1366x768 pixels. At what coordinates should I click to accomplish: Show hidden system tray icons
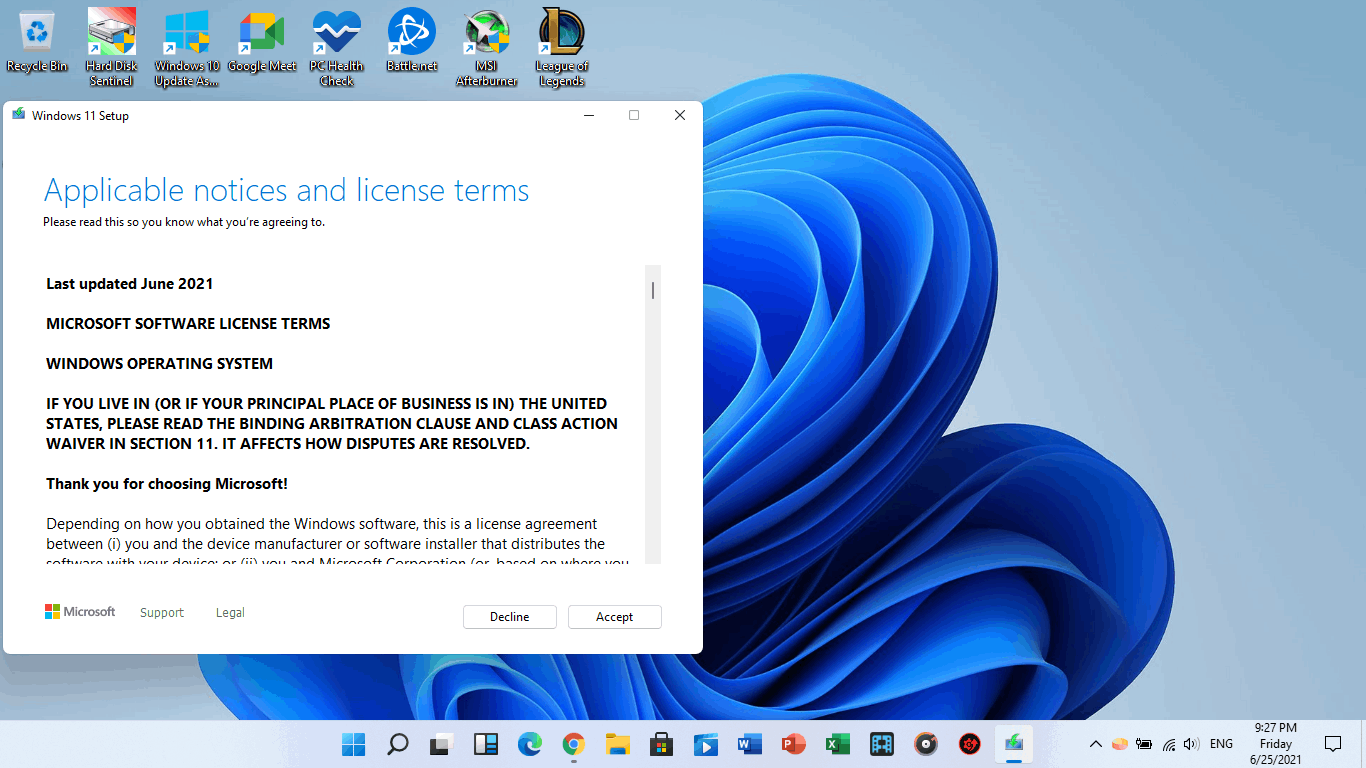(x=1096, y=744)
